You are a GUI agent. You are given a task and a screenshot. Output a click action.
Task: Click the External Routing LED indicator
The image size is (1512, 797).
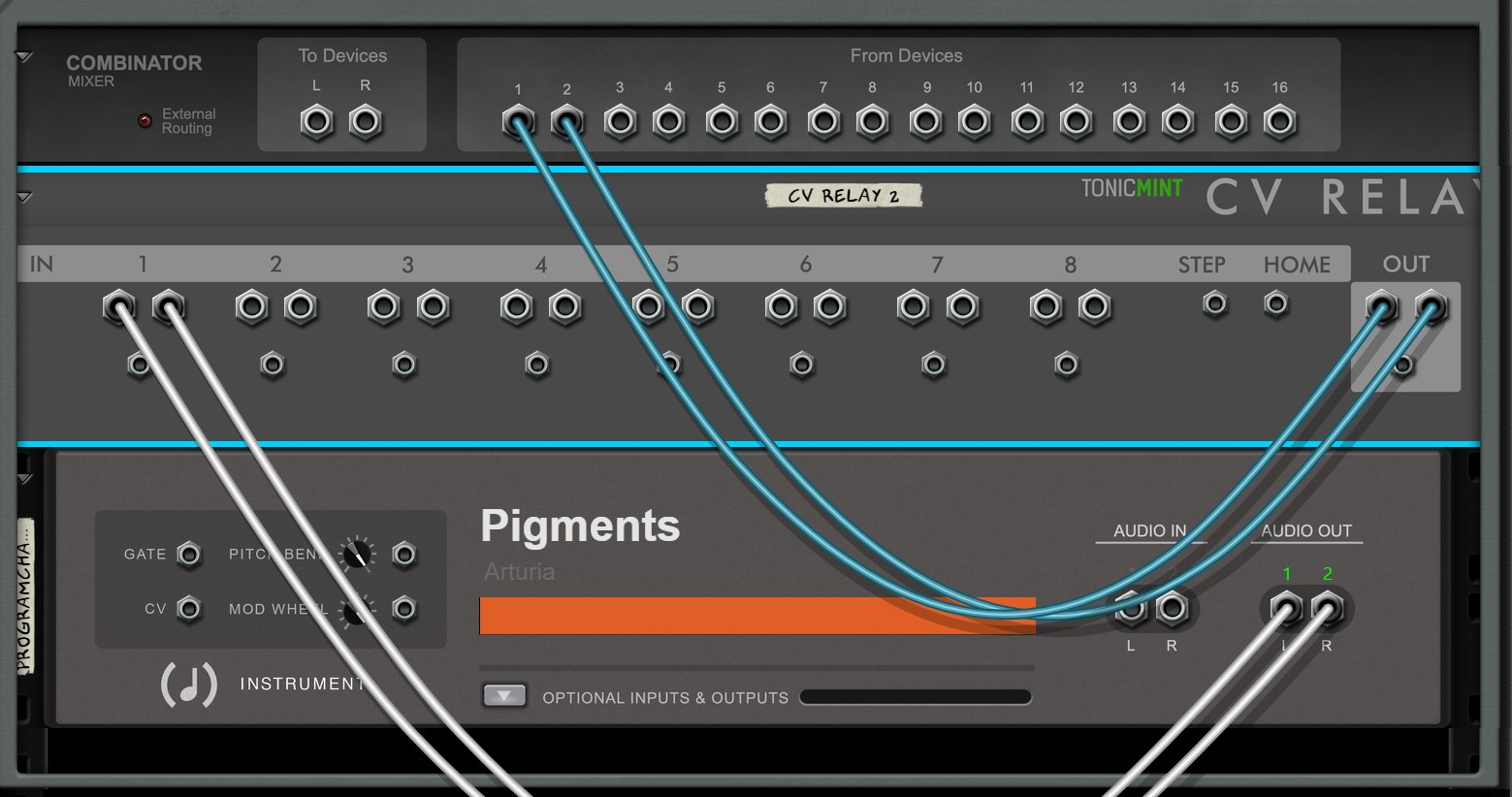coord(145,121)
